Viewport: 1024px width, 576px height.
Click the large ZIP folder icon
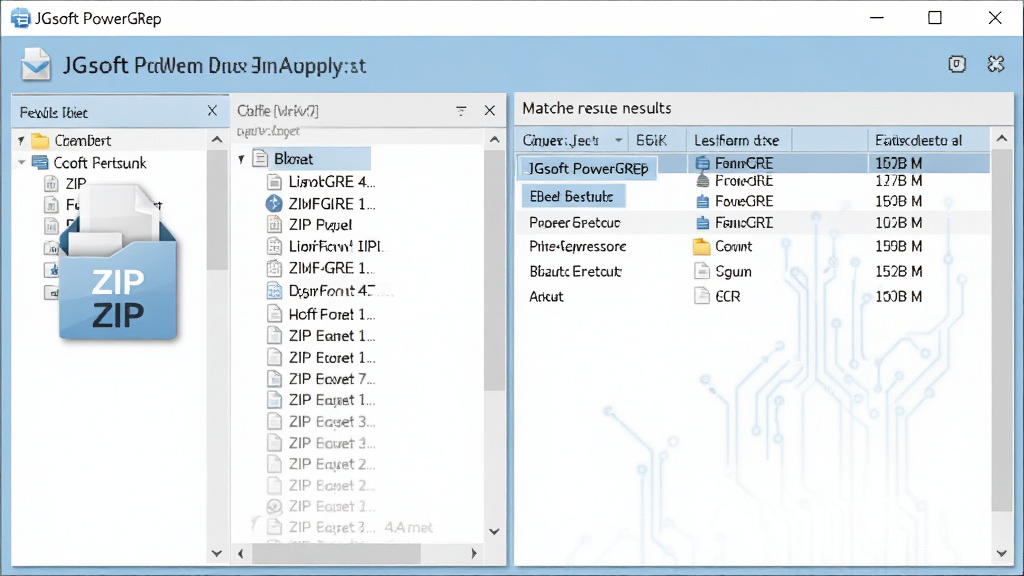[118, 263]
